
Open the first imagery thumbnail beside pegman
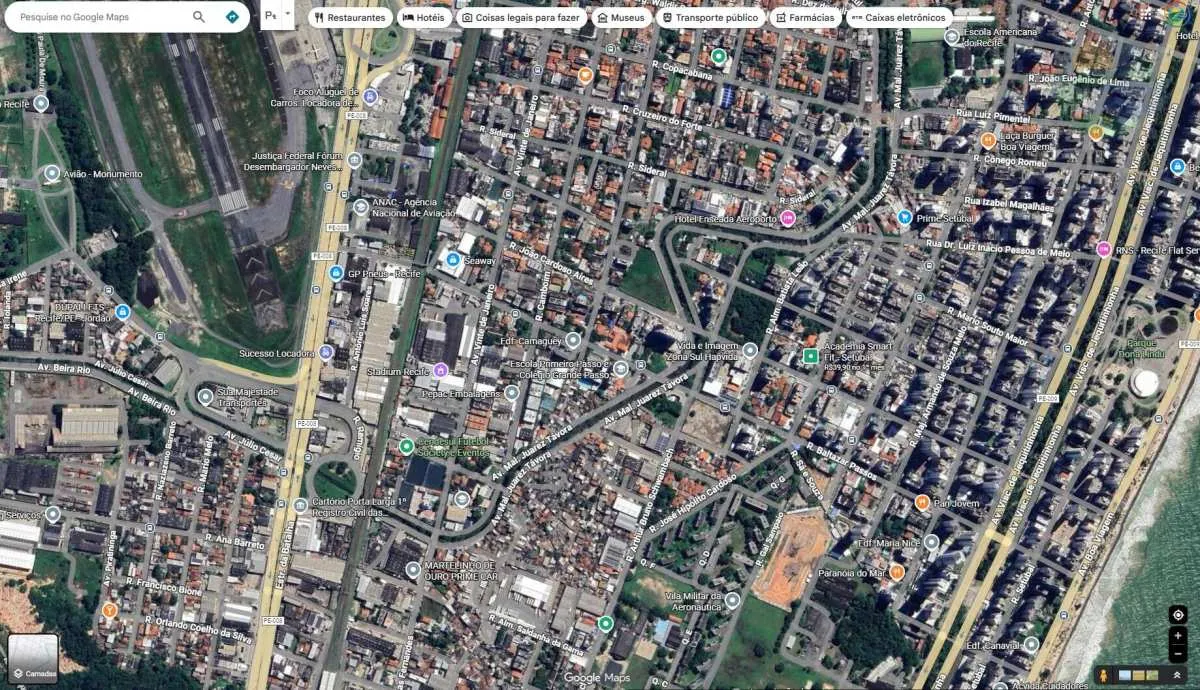(x=1125, y=676)
